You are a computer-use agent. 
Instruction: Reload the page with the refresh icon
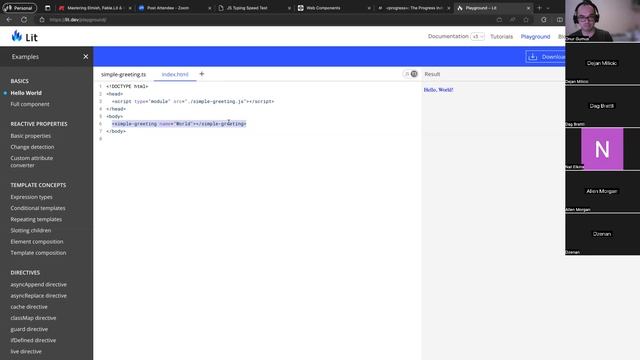tap(24, 20)
